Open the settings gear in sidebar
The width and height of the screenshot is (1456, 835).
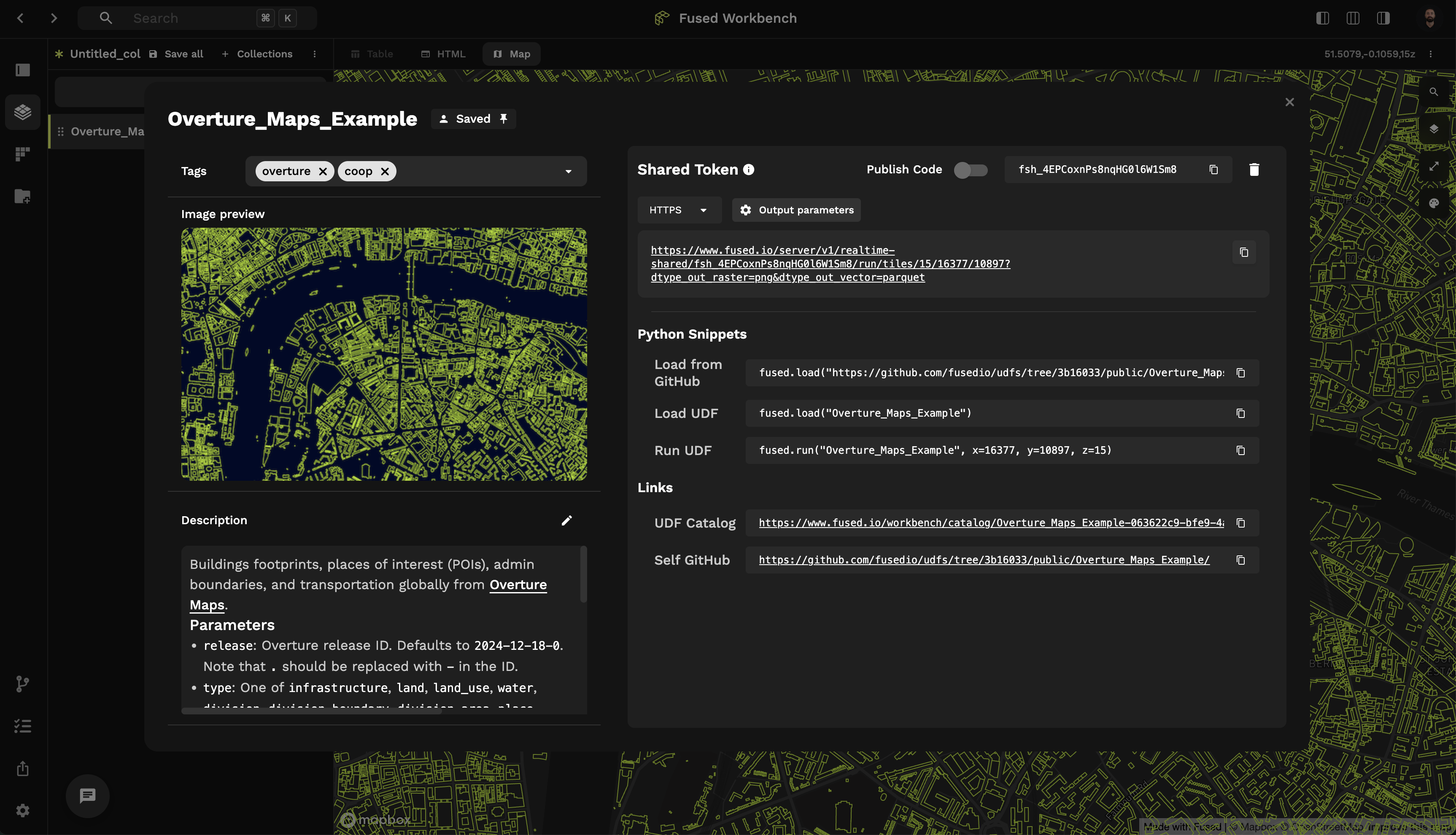tap(23, 811)
